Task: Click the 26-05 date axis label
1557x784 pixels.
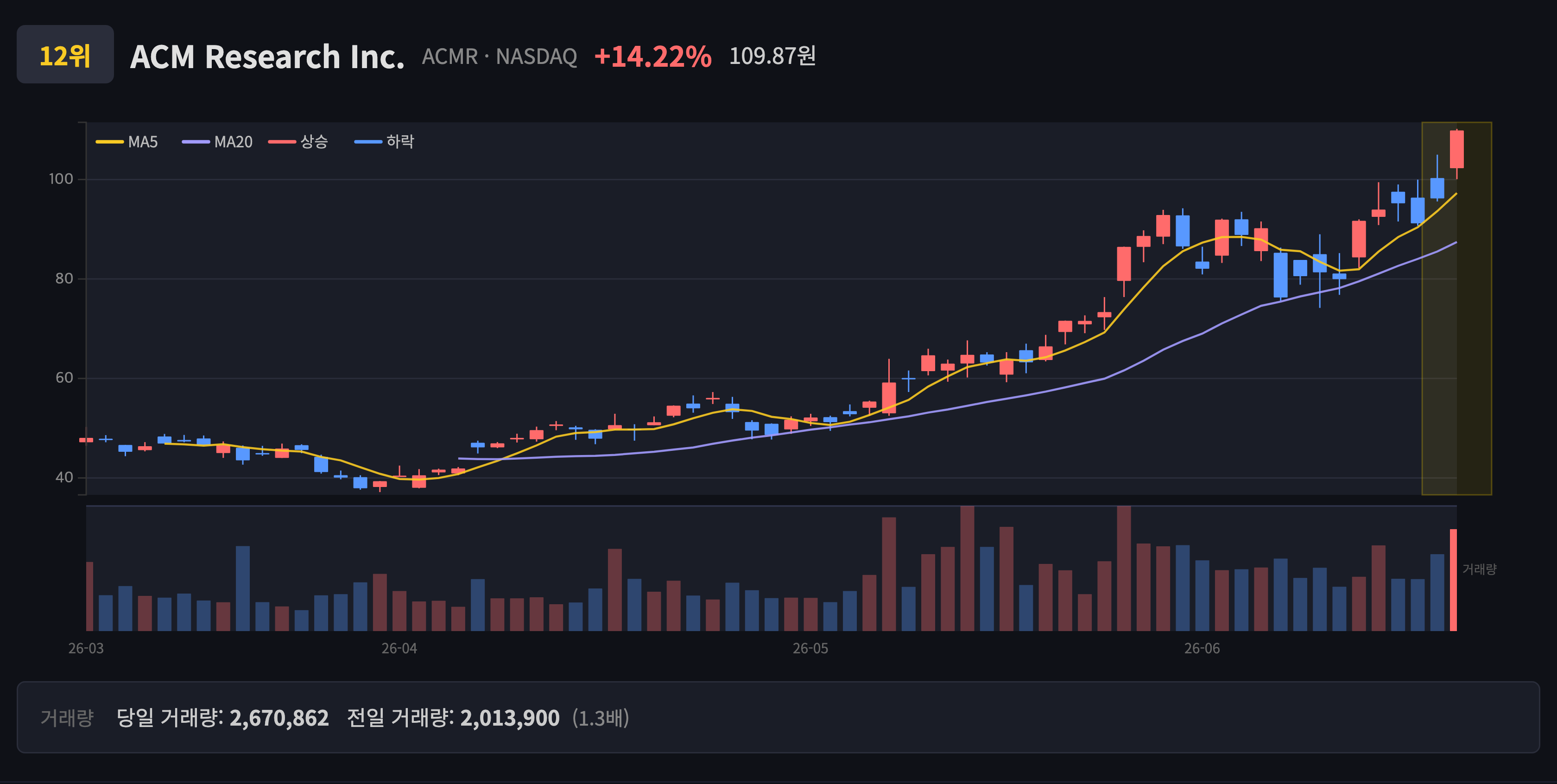Action: click(x=810, y=649)
